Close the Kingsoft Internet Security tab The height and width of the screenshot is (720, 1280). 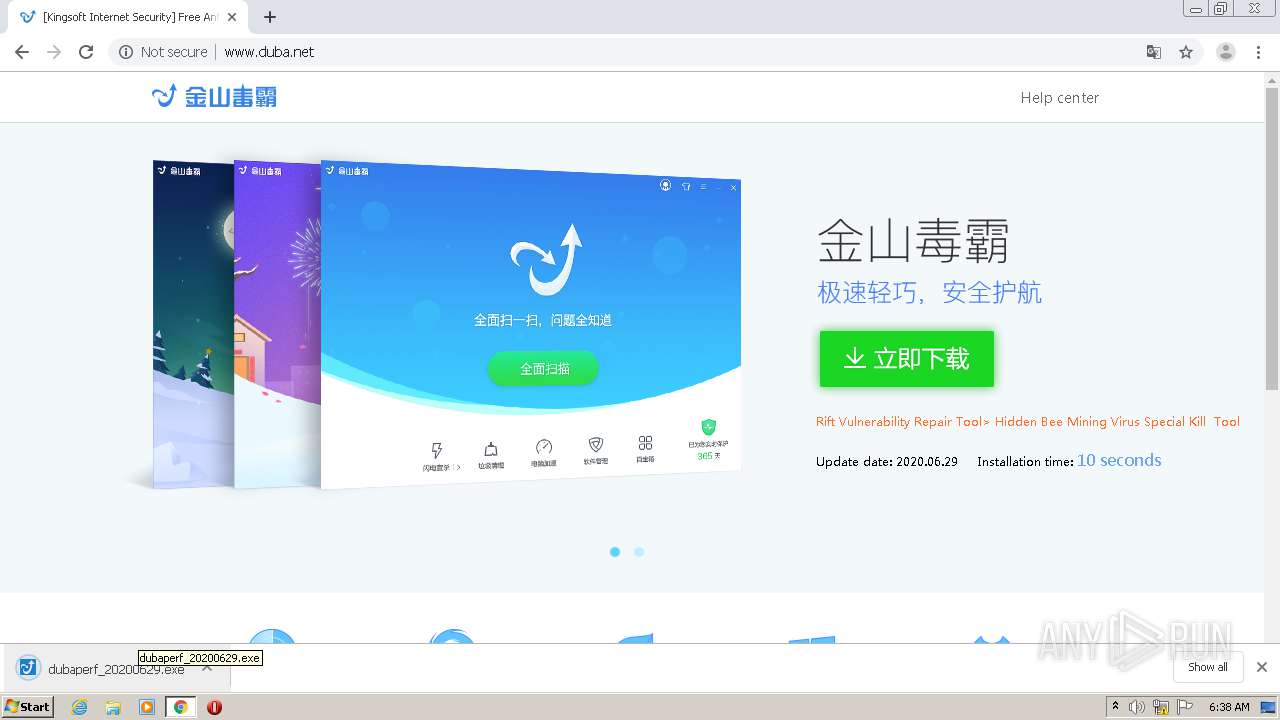click(x=232, y=17)
